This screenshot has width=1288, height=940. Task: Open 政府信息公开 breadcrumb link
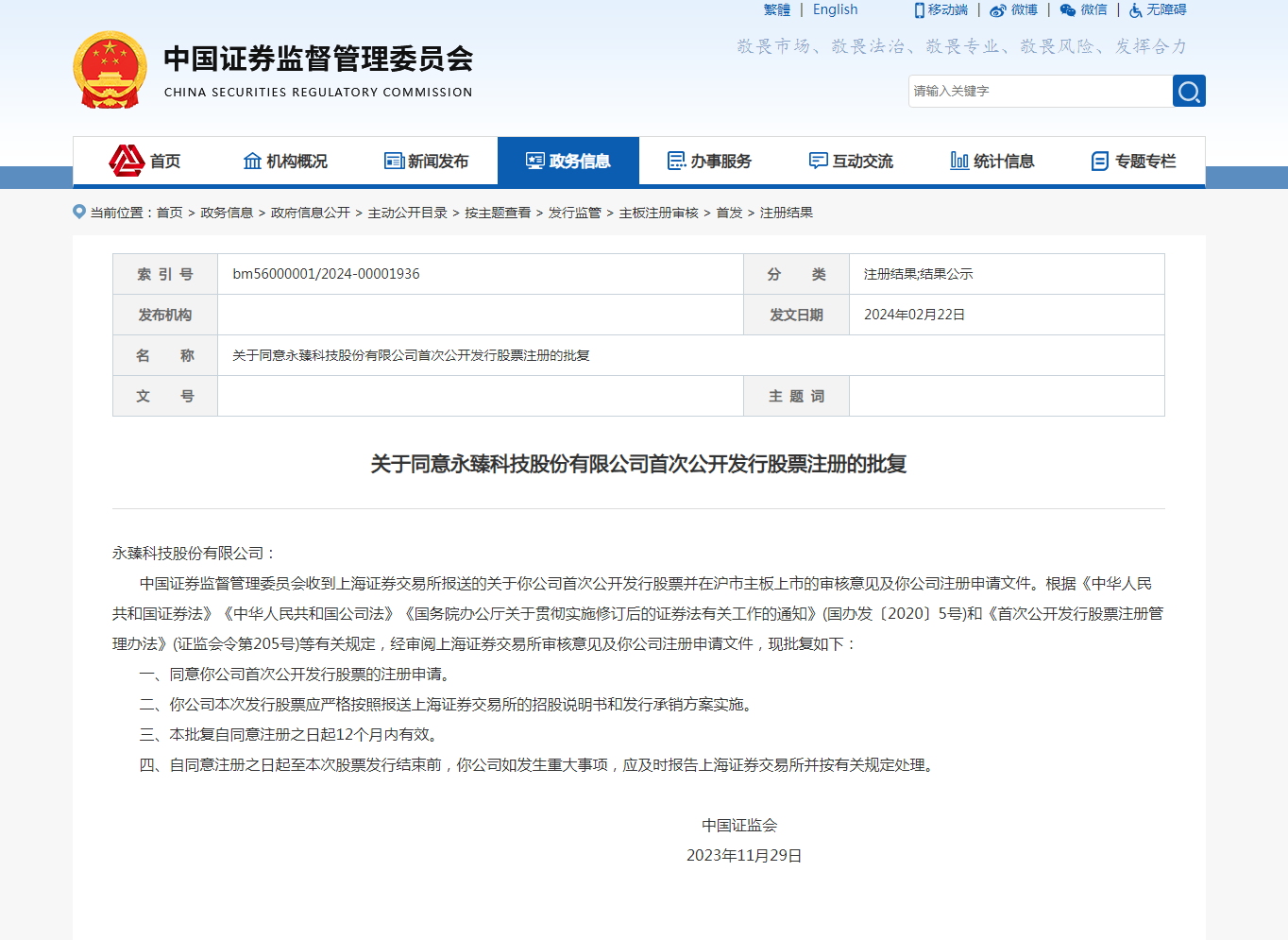[310, 213]
